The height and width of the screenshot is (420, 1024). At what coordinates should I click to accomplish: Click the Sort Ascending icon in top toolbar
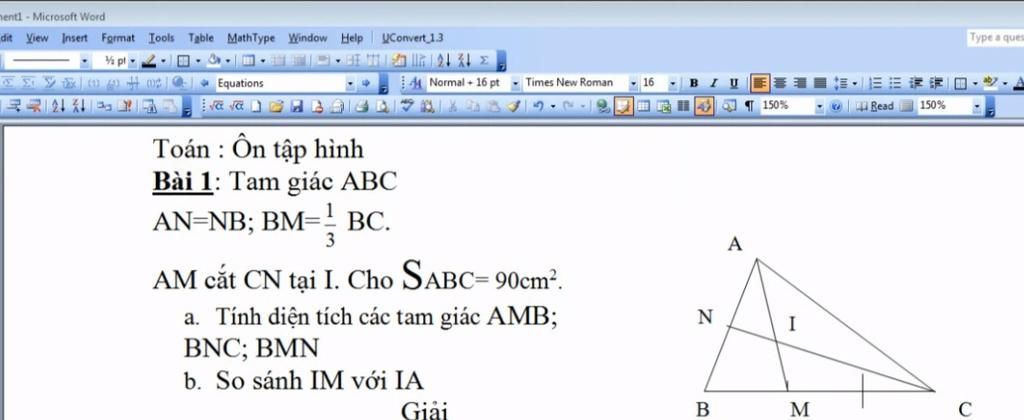pyautogui.click(x=444, y=61)
